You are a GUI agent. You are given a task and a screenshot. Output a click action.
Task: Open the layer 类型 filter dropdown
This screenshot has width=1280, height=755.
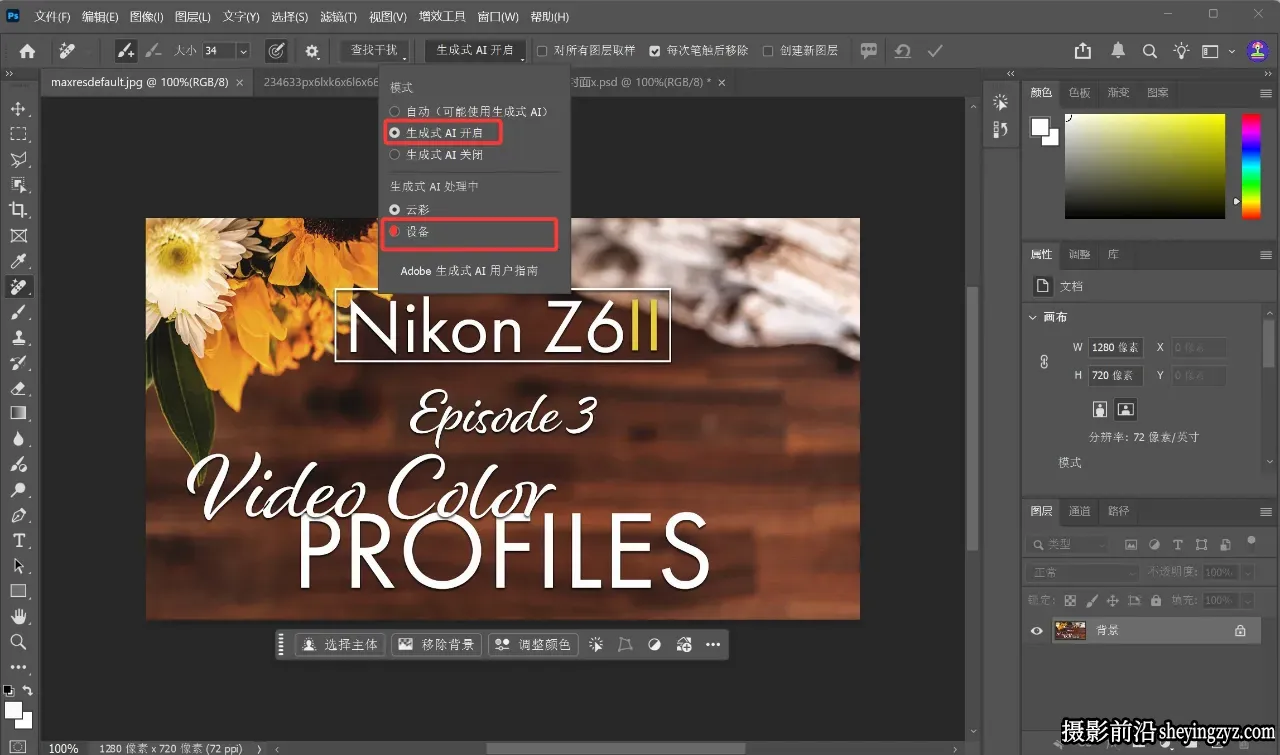[1068, 545]
